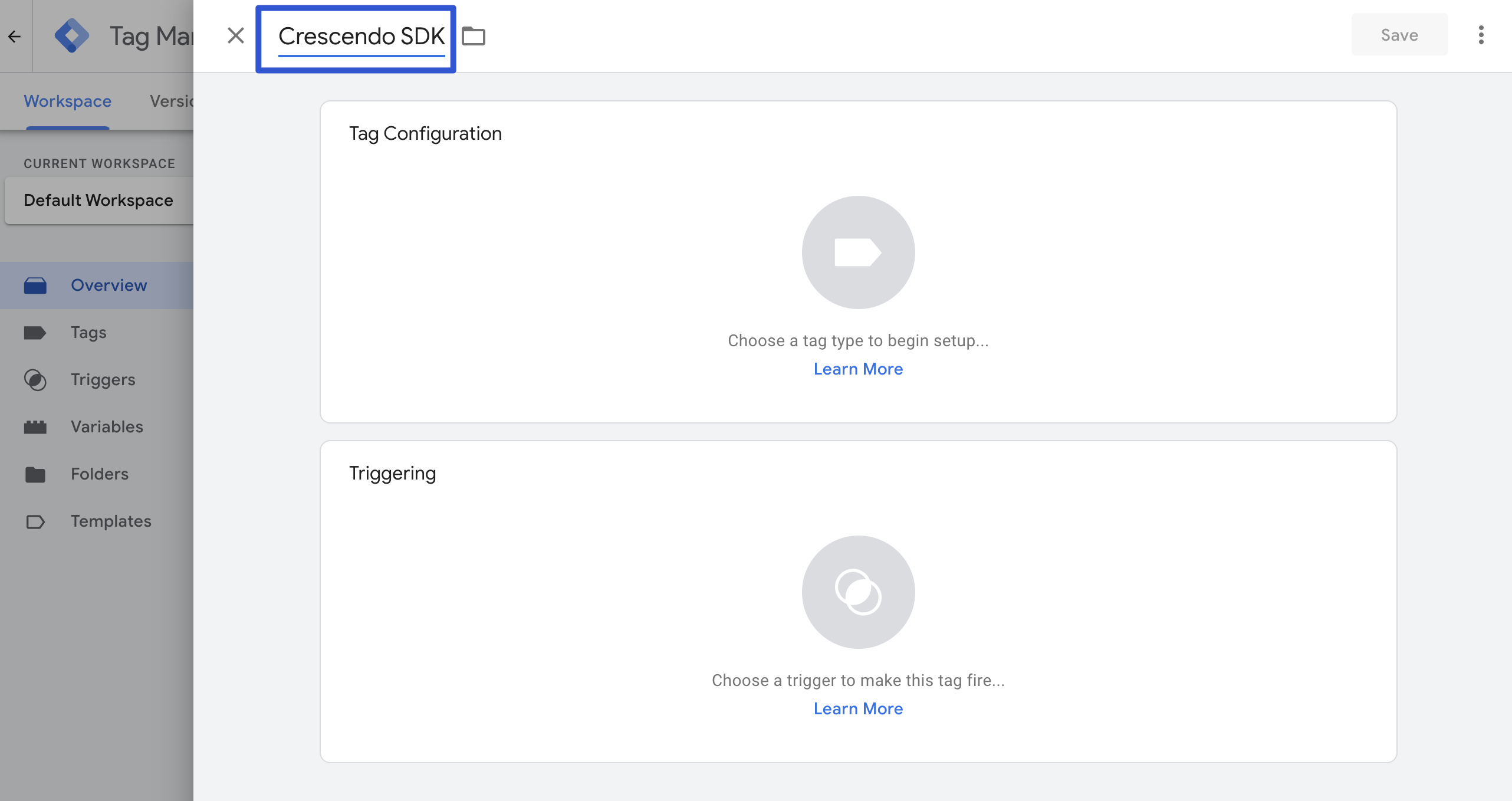The height and width of the screenshot is (801, 1512).
Task: Click the trigger placeholder circle icon
Action: tap(858, 592)
